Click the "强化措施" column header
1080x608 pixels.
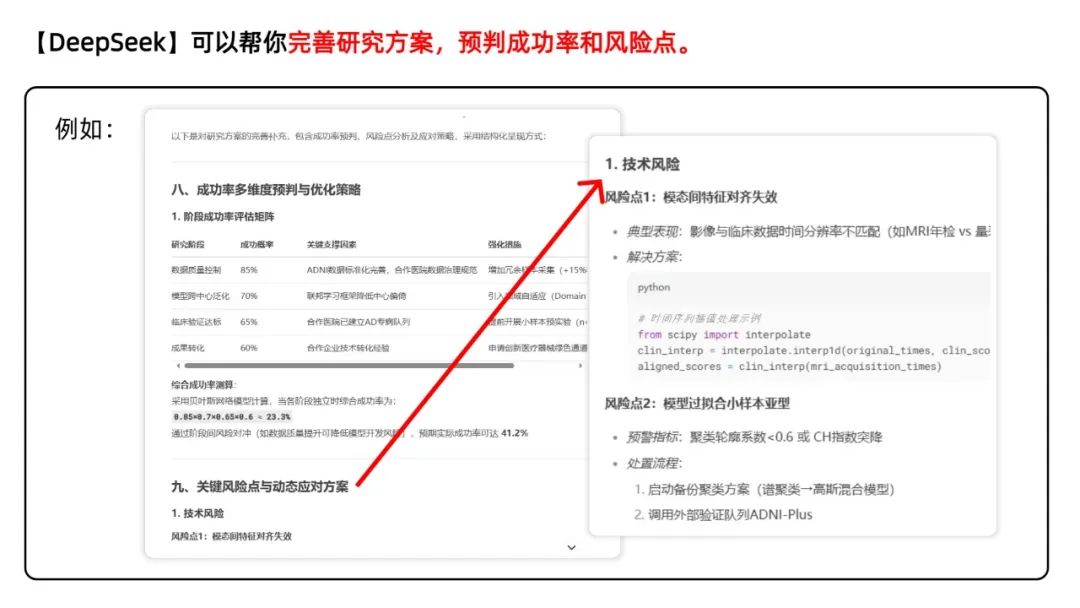pos(504,244)
